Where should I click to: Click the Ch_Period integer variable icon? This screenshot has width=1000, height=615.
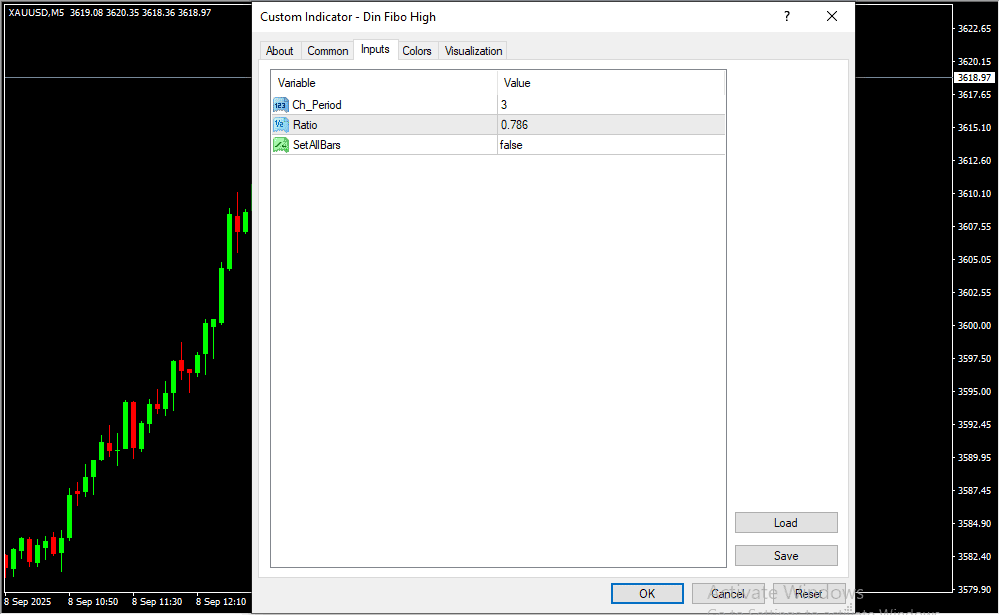click(280, 105)
